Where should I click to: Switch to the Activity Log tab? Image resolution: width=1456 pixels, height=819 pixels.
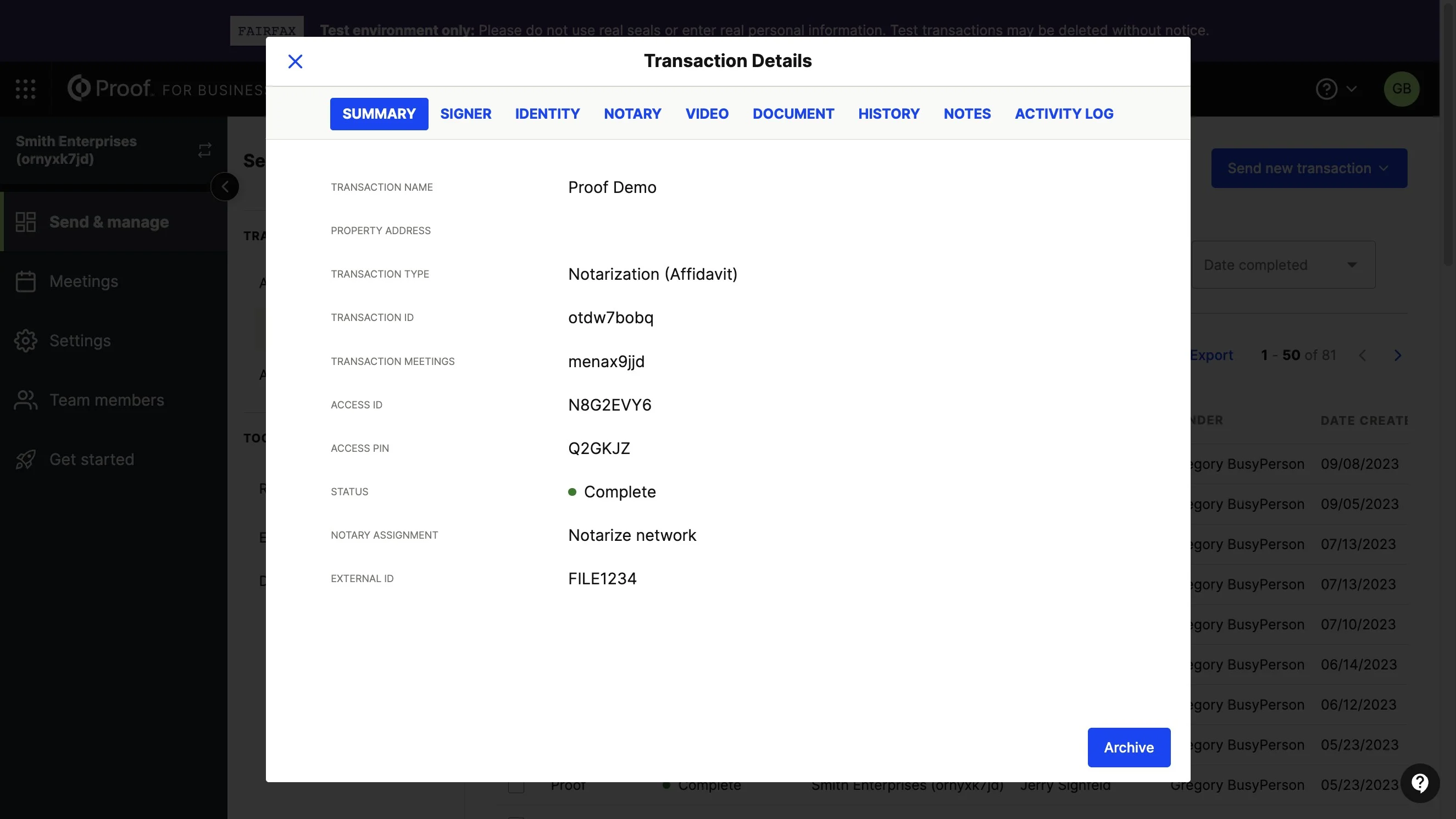1064,114
